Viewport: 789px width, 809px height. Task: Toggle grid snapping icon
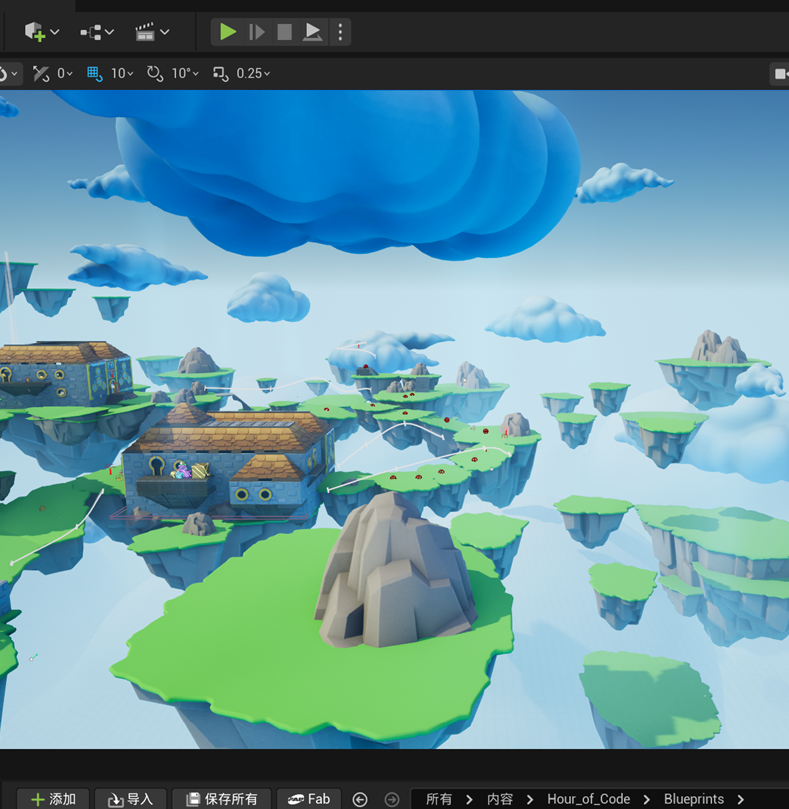(x=95, y=73)
